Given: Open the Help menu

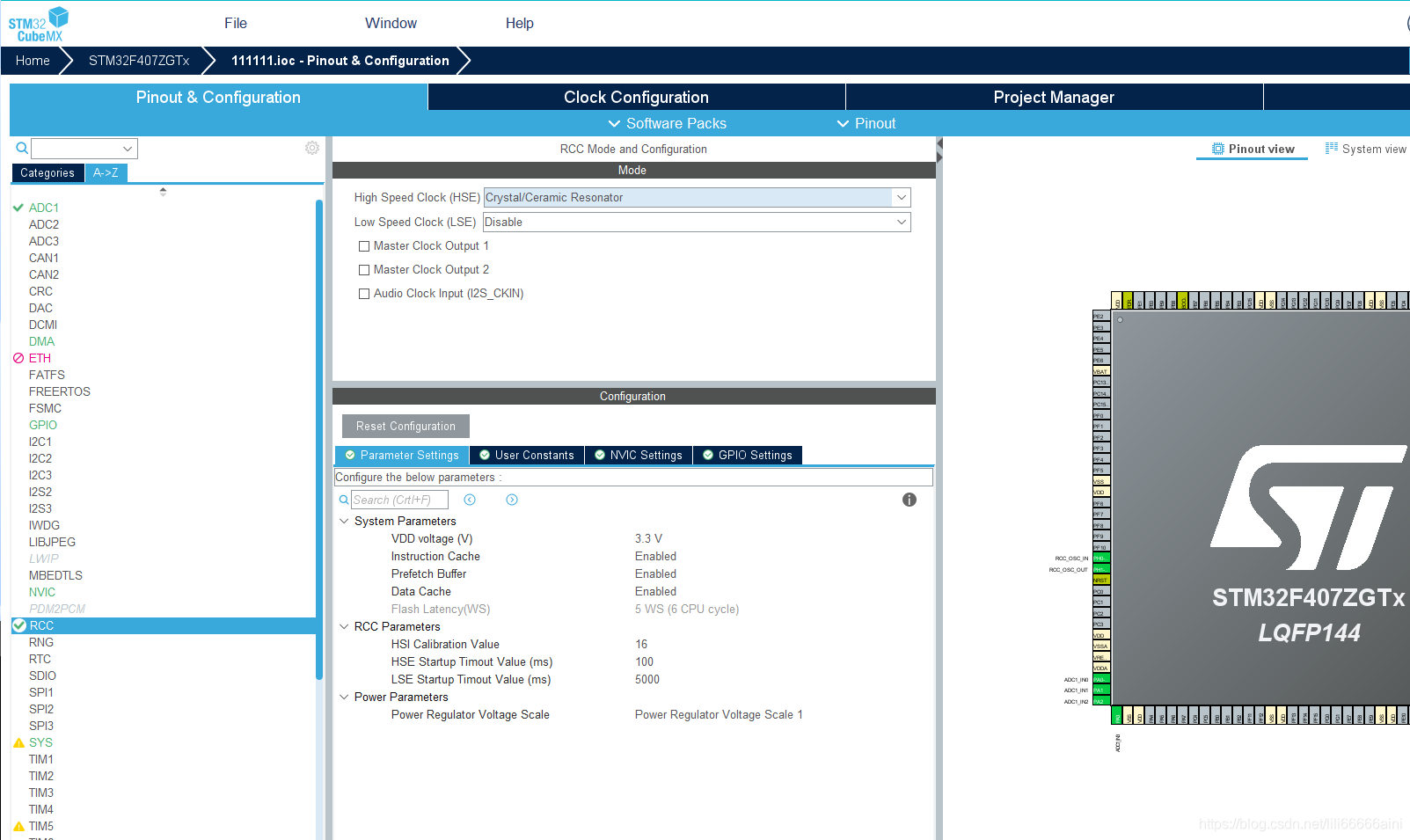Looking at the screenshot, I should coord(520,23).
